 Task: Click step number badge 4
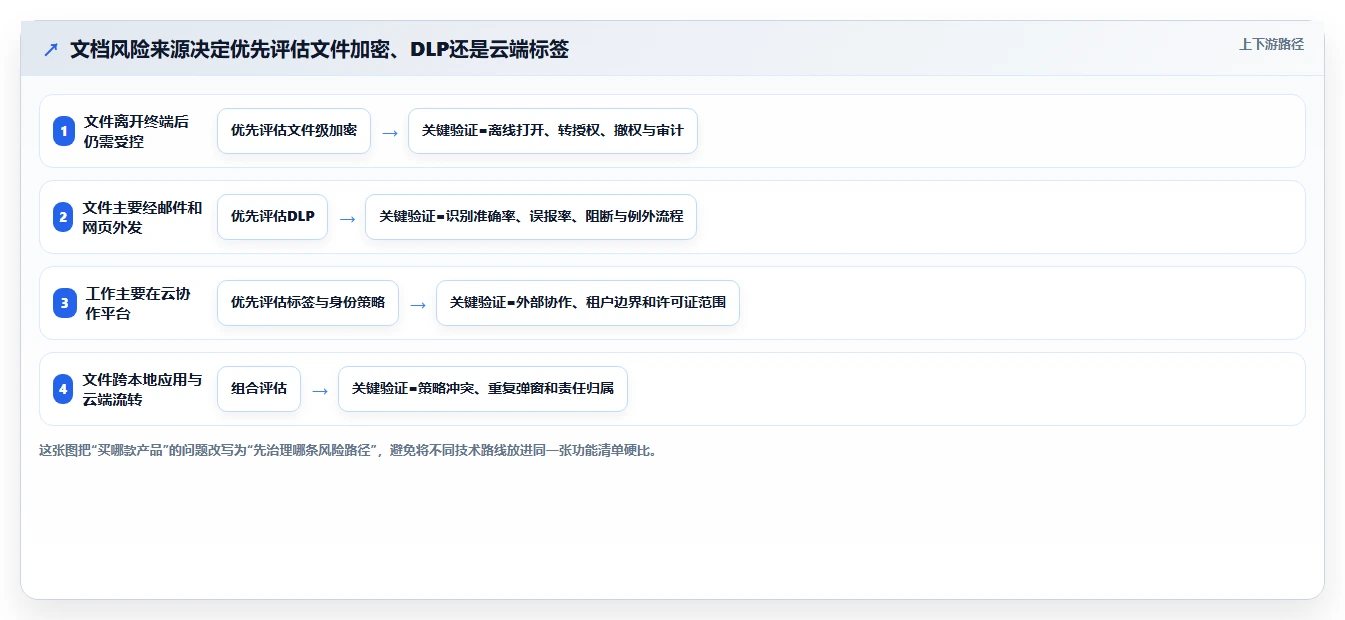click(64, 389)
